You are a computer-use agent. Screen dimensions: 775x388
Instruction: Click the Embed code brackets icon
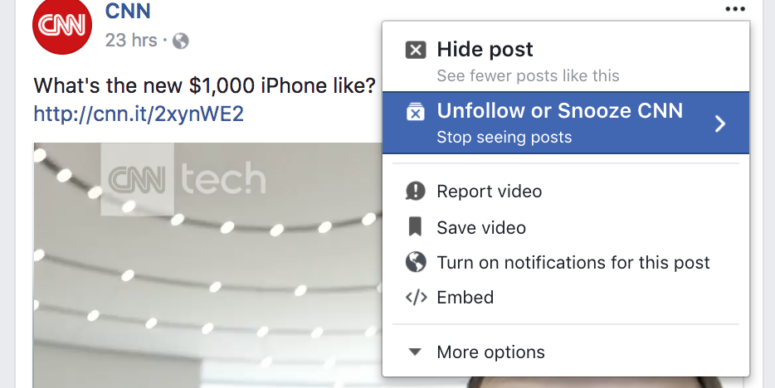(416, 297)
